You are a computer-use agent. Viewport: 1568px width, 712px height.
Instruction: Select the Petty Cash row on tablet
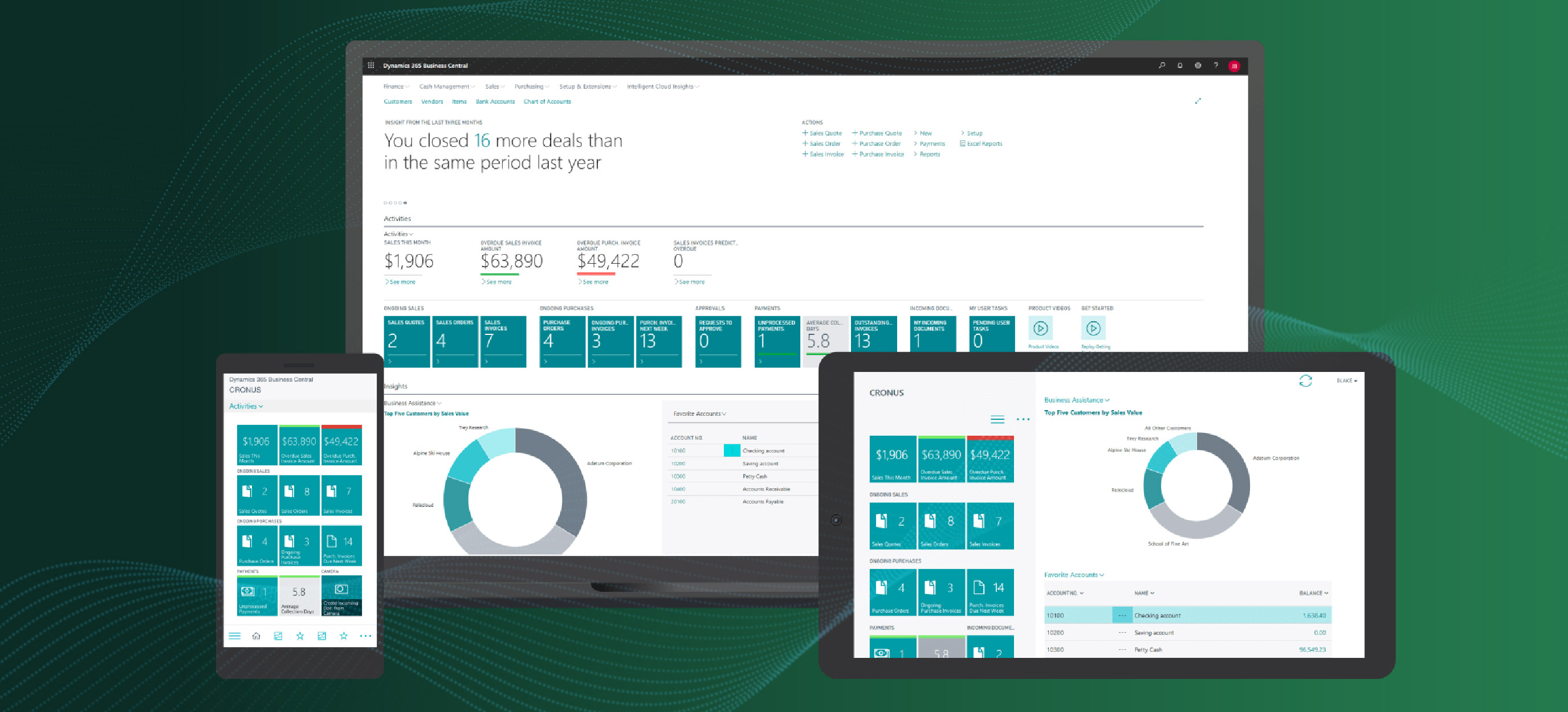[x=1188, y=649]
